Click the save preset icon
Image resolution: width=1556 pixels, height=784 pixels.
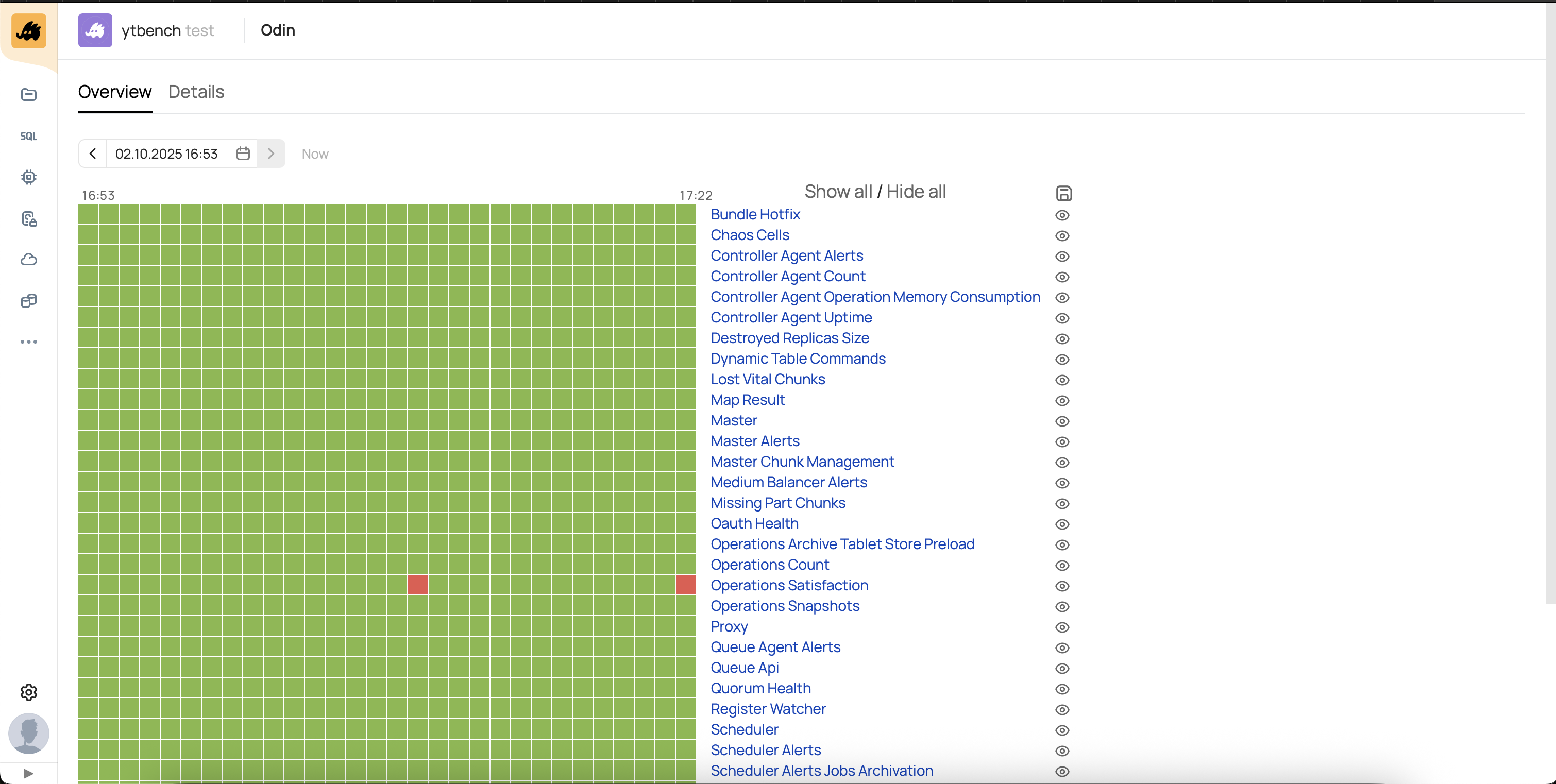click(1063, 193)
